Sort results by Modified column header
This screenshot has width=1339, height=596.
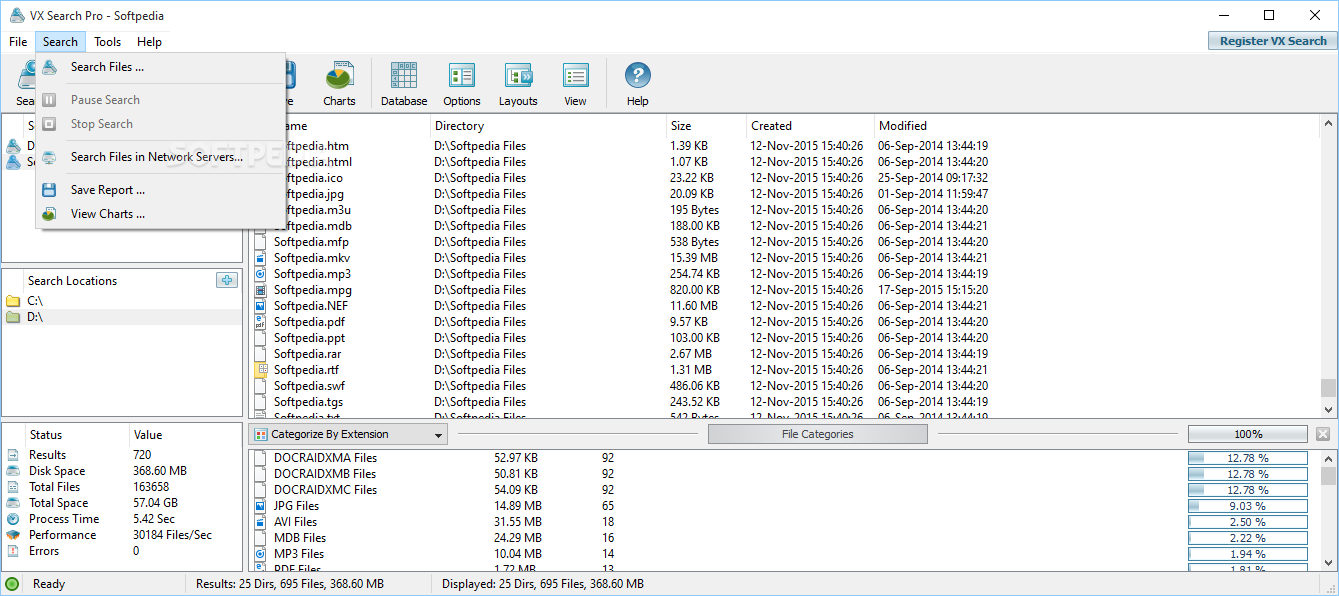coord(1096,126)
